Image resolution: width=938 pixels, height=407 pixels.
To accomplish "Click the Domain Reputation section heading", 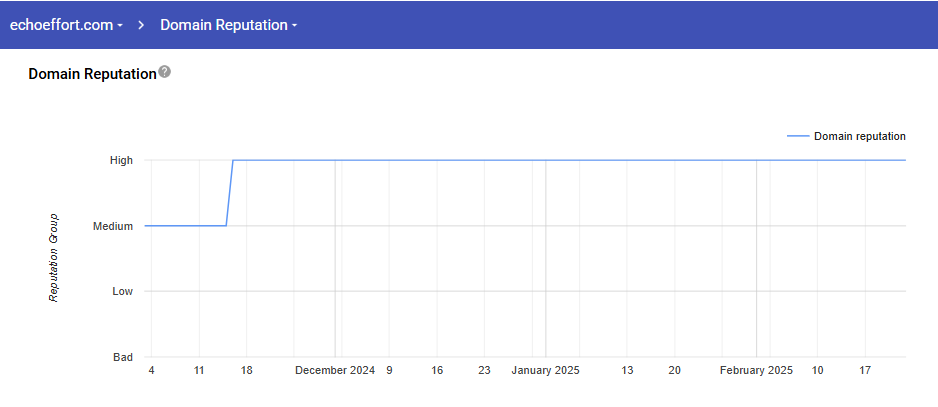I will pyautogui.click(x=92, y=74).
